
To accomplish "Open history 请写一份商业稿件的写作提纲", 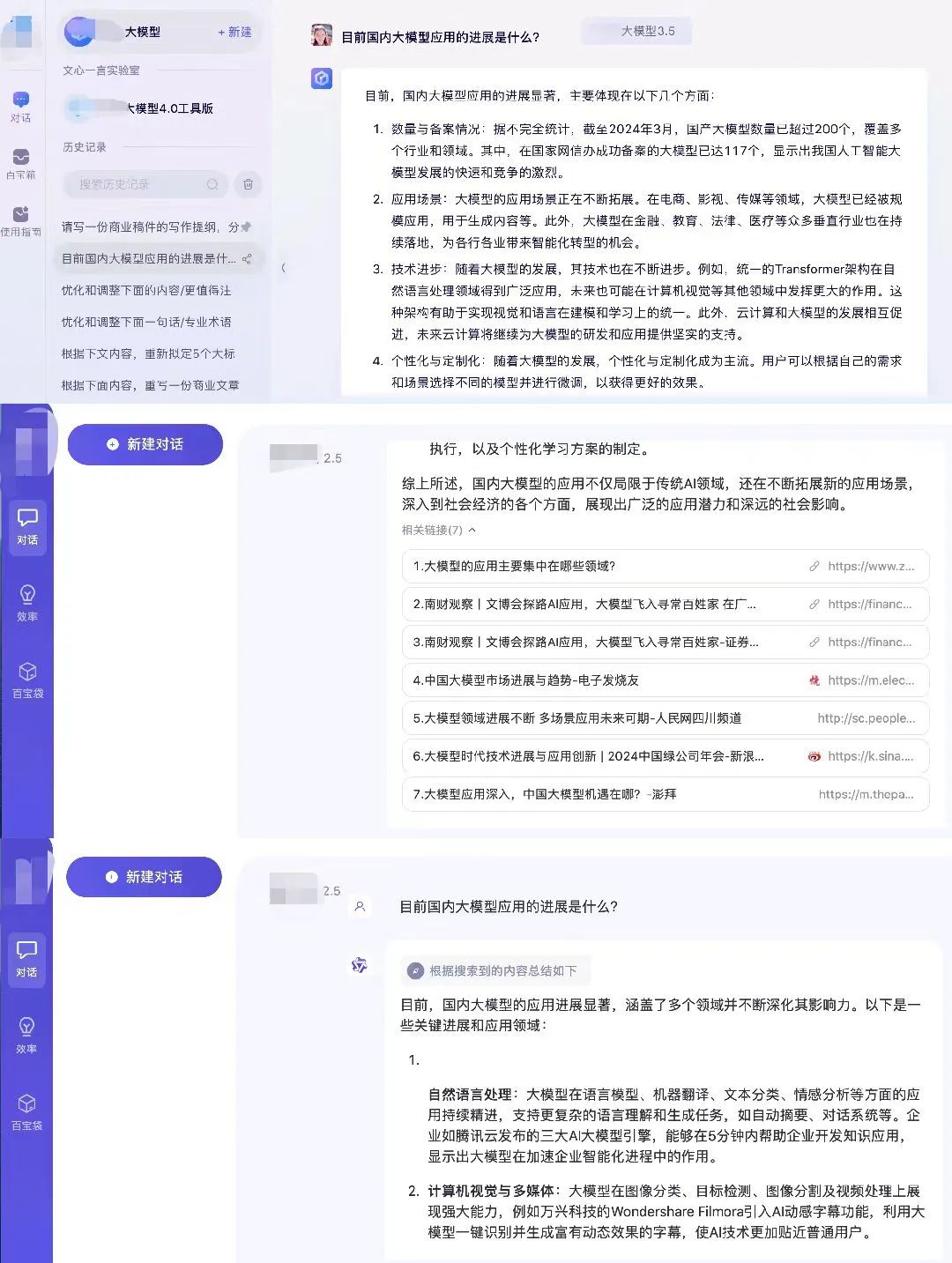I will point(150,227).
